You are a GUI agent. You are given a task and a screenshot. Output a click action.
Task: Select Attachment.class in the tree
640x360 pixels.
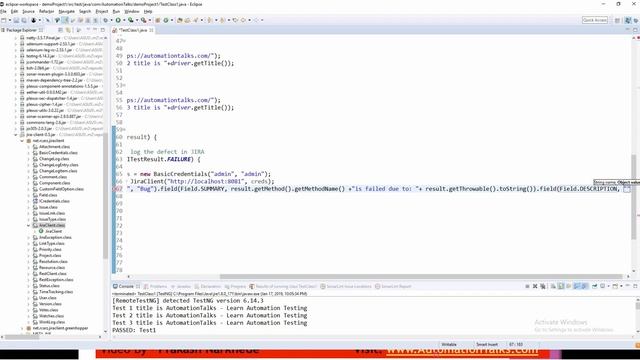pyautogui.click(x=54, y=147)
